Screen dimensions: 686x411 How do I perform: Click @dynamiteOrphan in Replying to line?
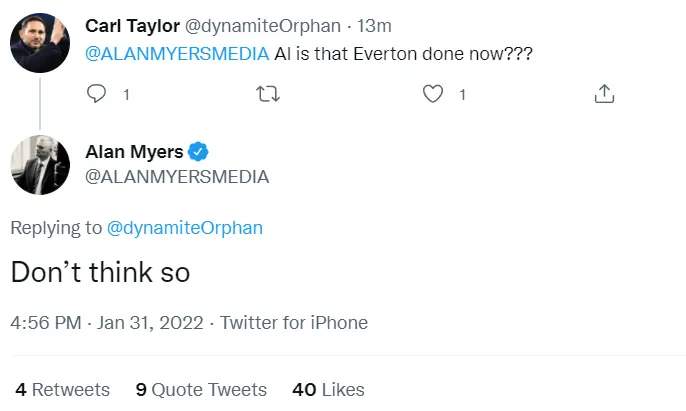(x=185, y=228)
